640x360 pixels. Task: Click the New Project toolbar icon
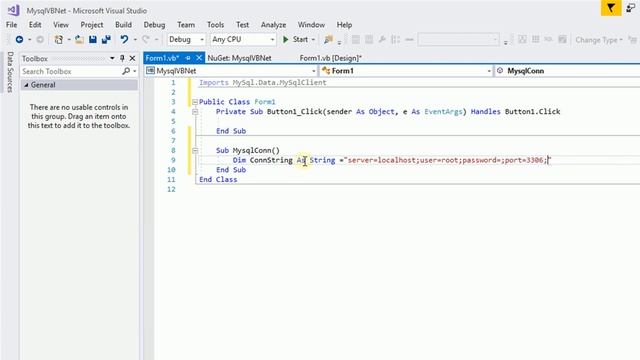point(59,40)
